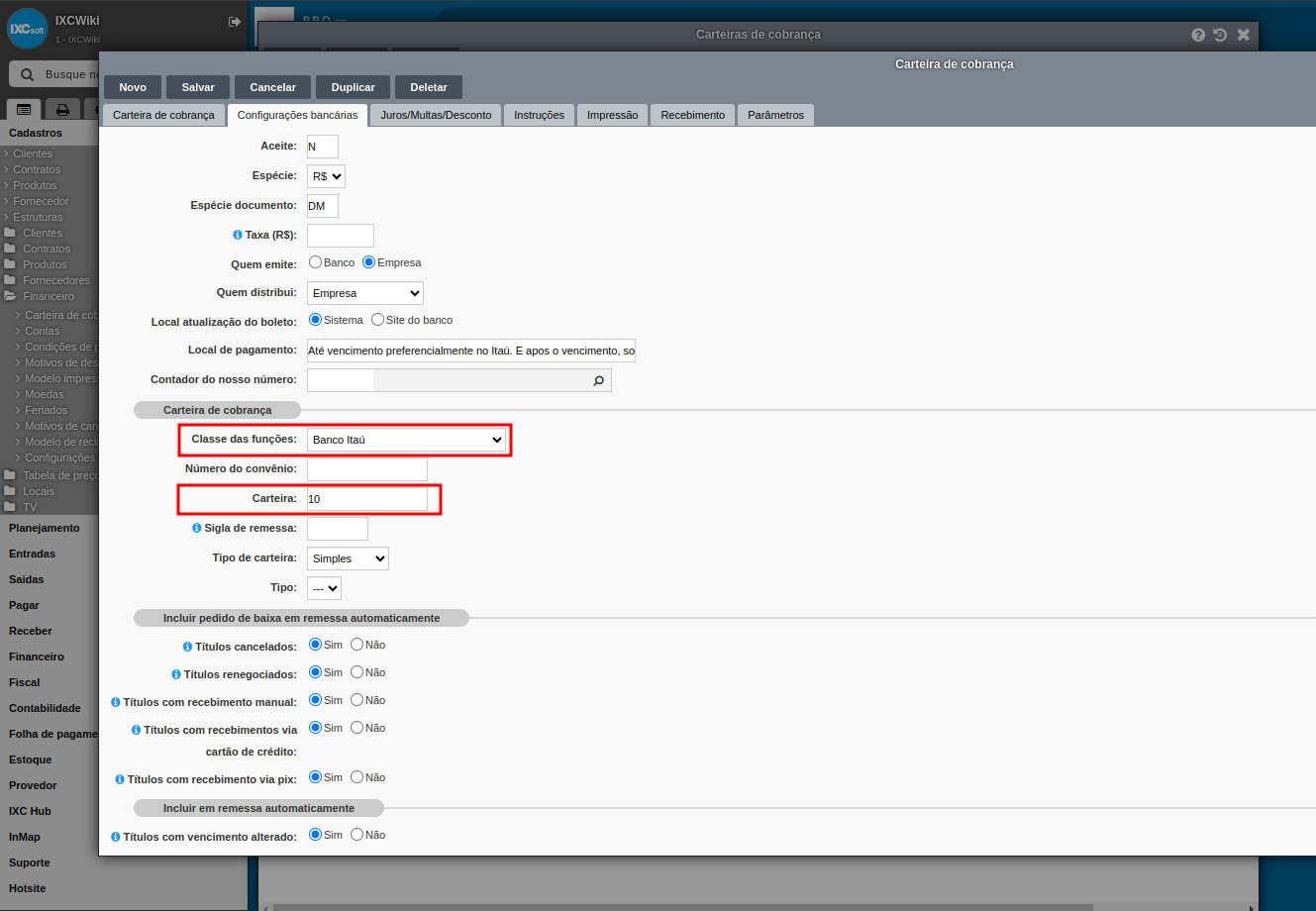Screen dimensions: 1316x911
Task: Click the info icon beside Títulos cancelados
Action: coord(187,647)
